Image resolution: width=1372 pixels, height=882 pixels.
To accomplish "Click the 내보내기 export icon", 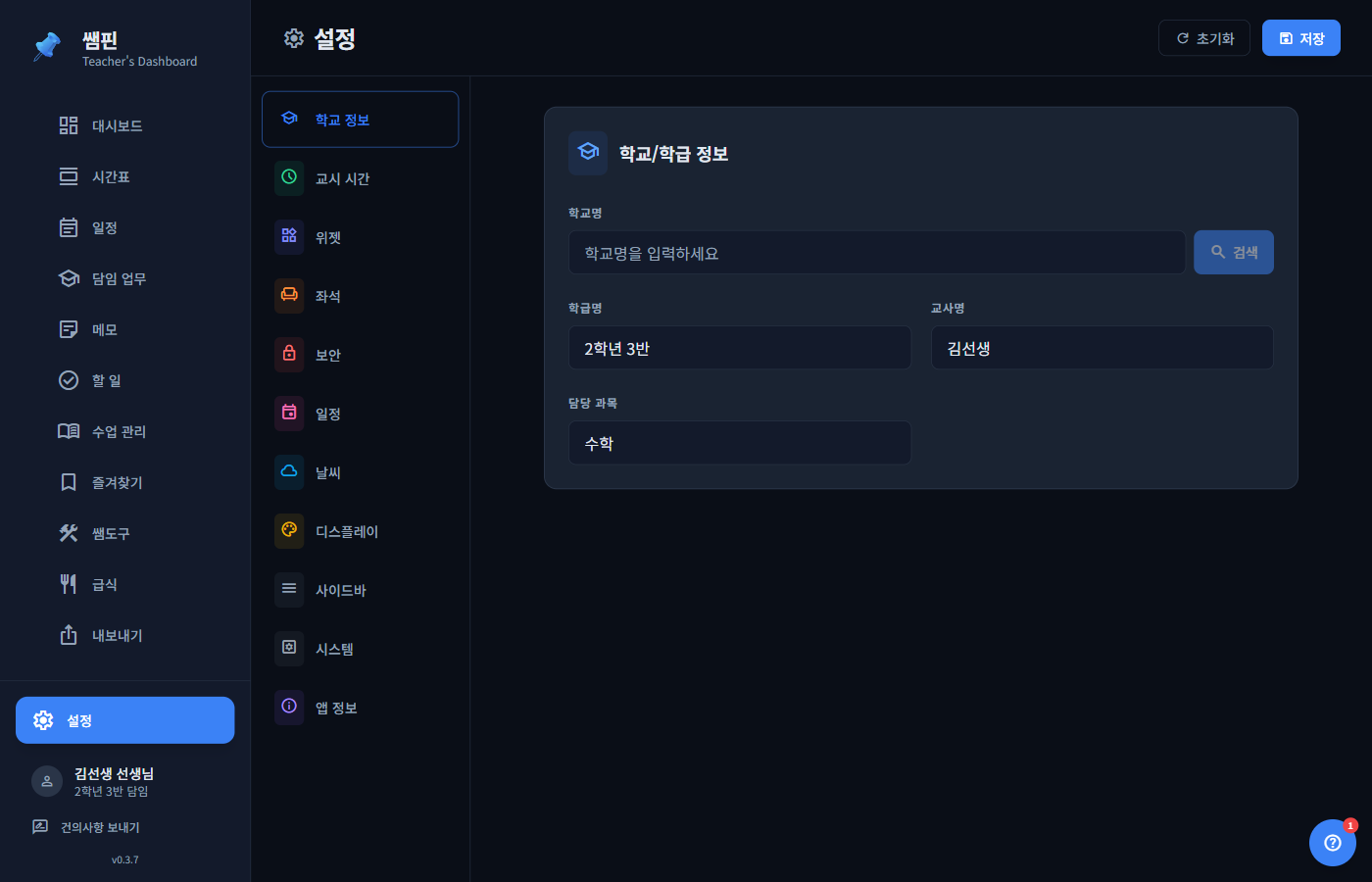I will [68, 635].
